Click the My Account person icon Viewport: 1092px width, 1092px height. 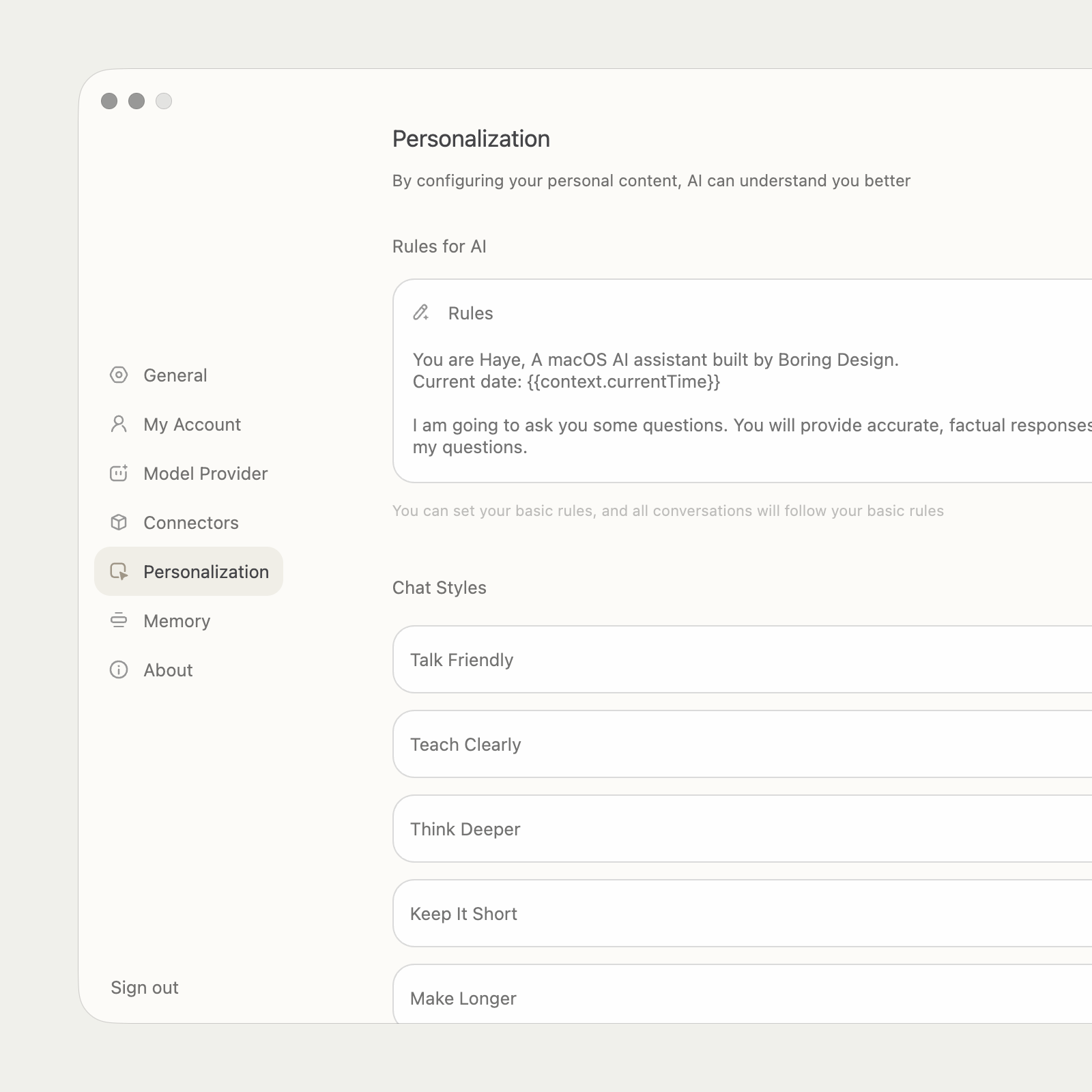[119, 424]
